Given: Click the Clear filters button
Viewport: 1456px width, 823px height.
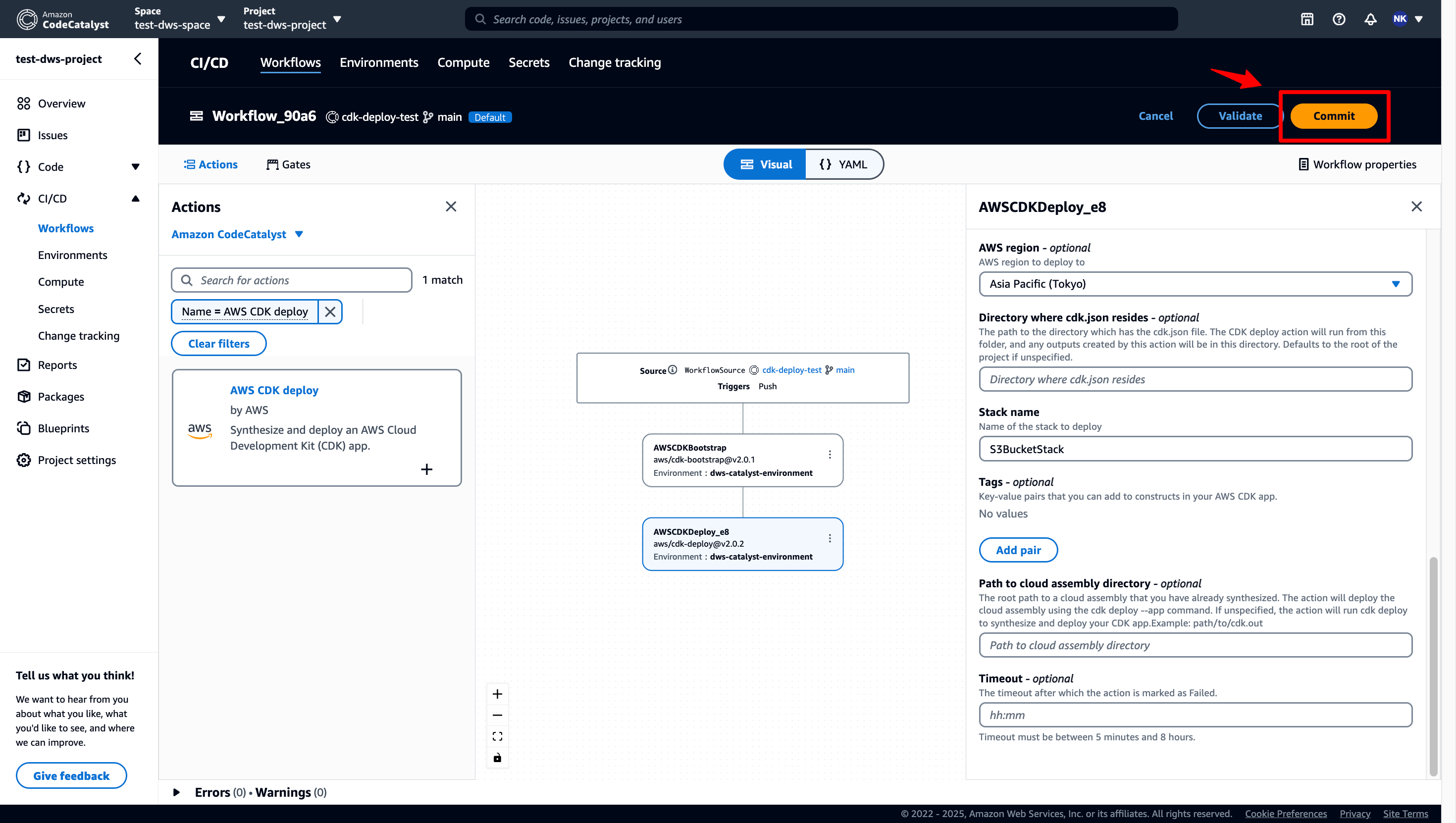Looking at the screenshot, I should tap(219, 343).
